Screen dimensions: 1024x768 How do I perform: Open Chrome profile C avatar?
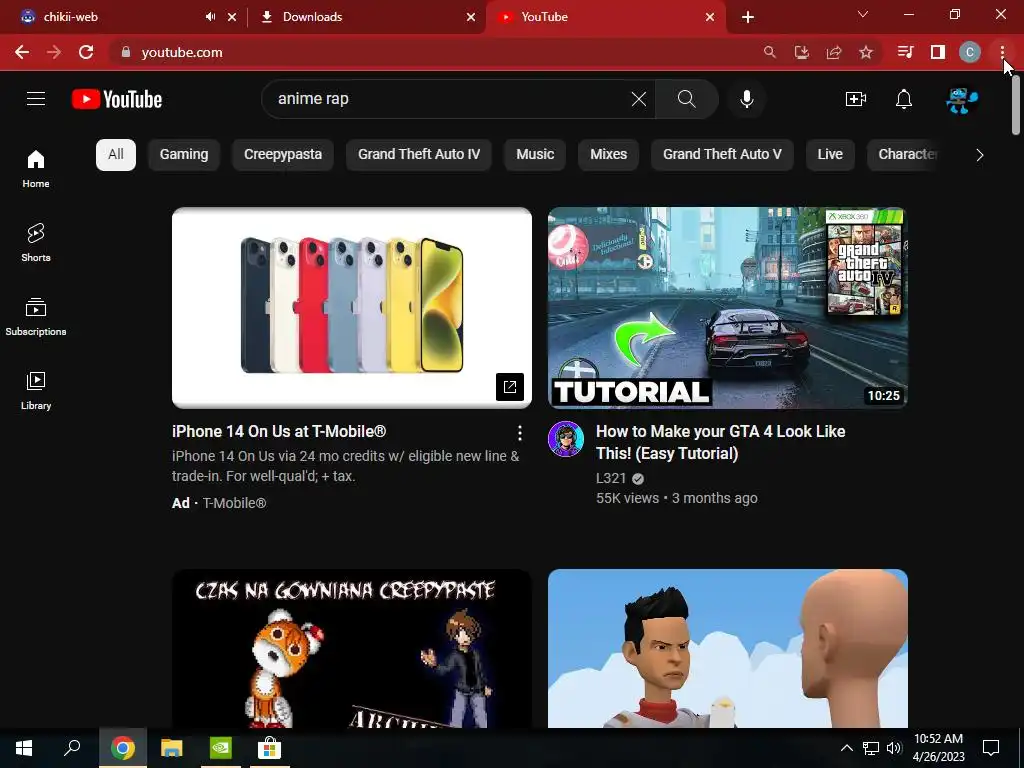click(970, 52)
